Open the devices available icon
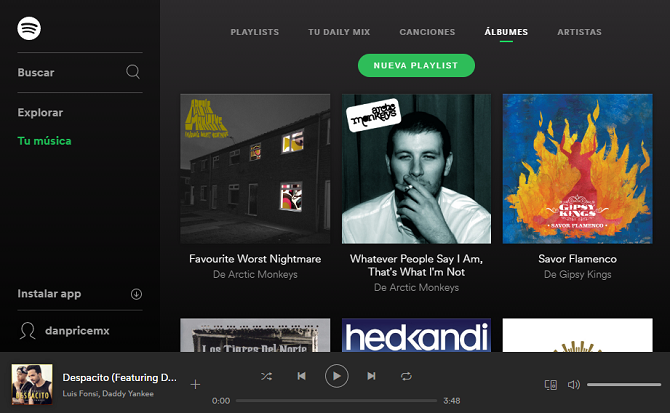670x413 pixels. [549, 384]
